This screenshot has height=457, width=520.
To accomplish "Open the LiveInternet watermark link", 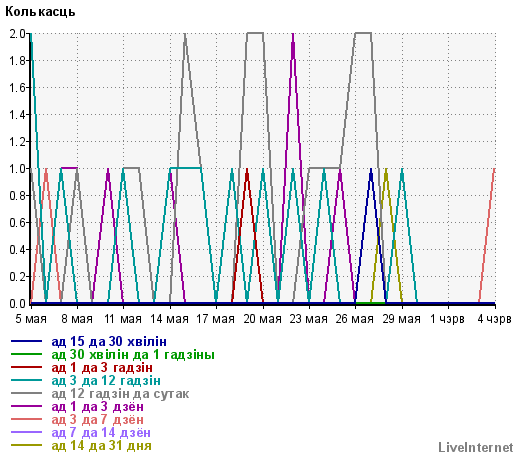I will pos(476,447).
